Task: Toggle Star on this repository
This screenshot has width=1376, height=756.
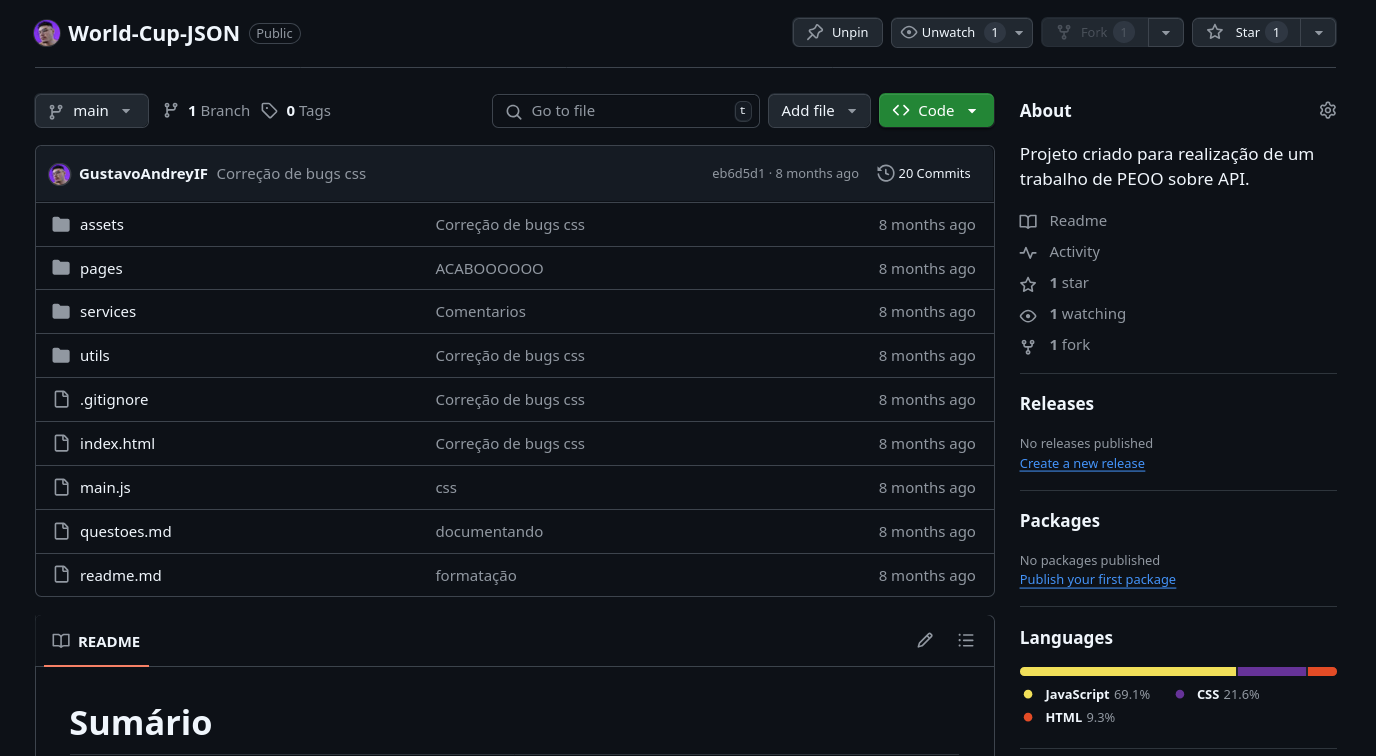Action: point(1246,32)
